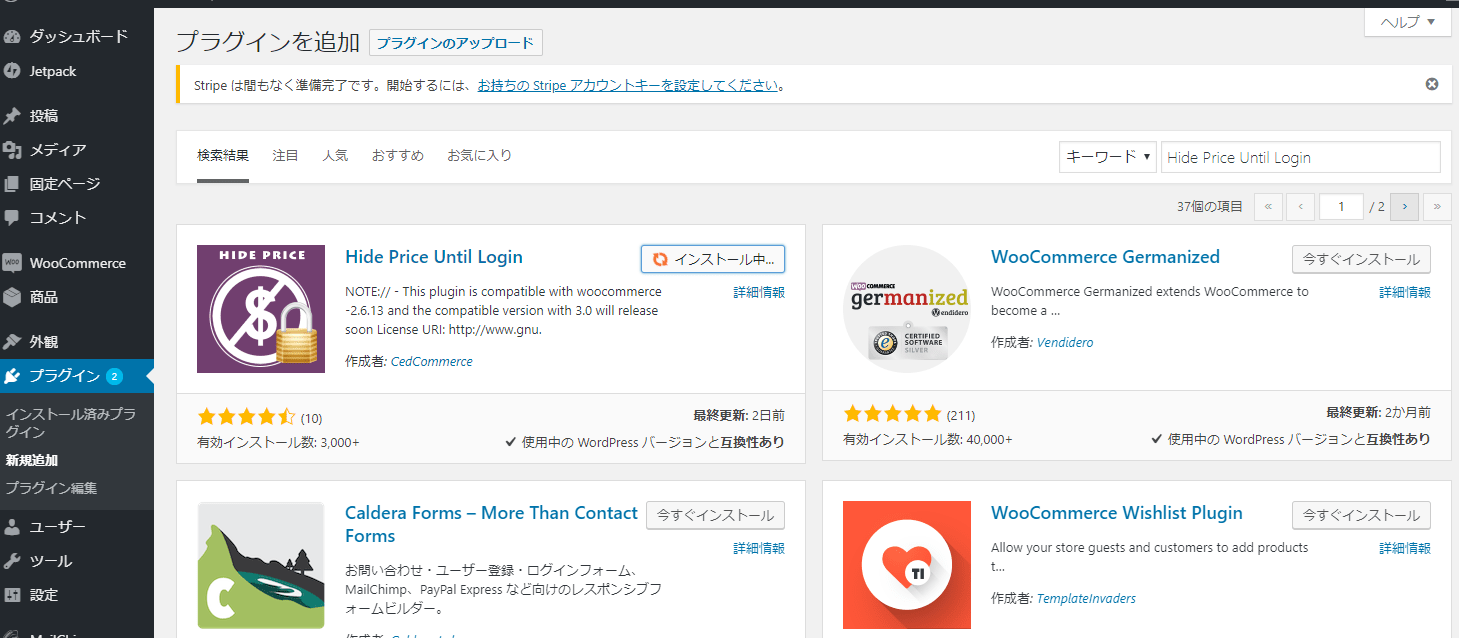The image size is (1459, 638).
Task: View 詳細情報 for Caldera Forms
Action: (x=759, y=548)
